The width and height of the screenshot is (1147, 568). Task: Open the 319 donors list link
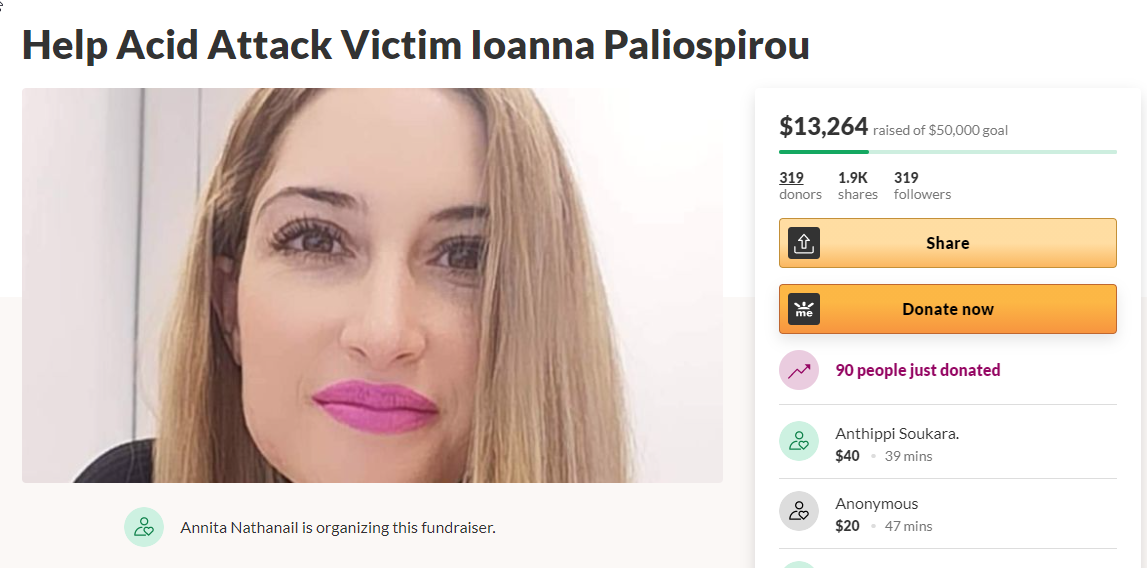[791, 178]
